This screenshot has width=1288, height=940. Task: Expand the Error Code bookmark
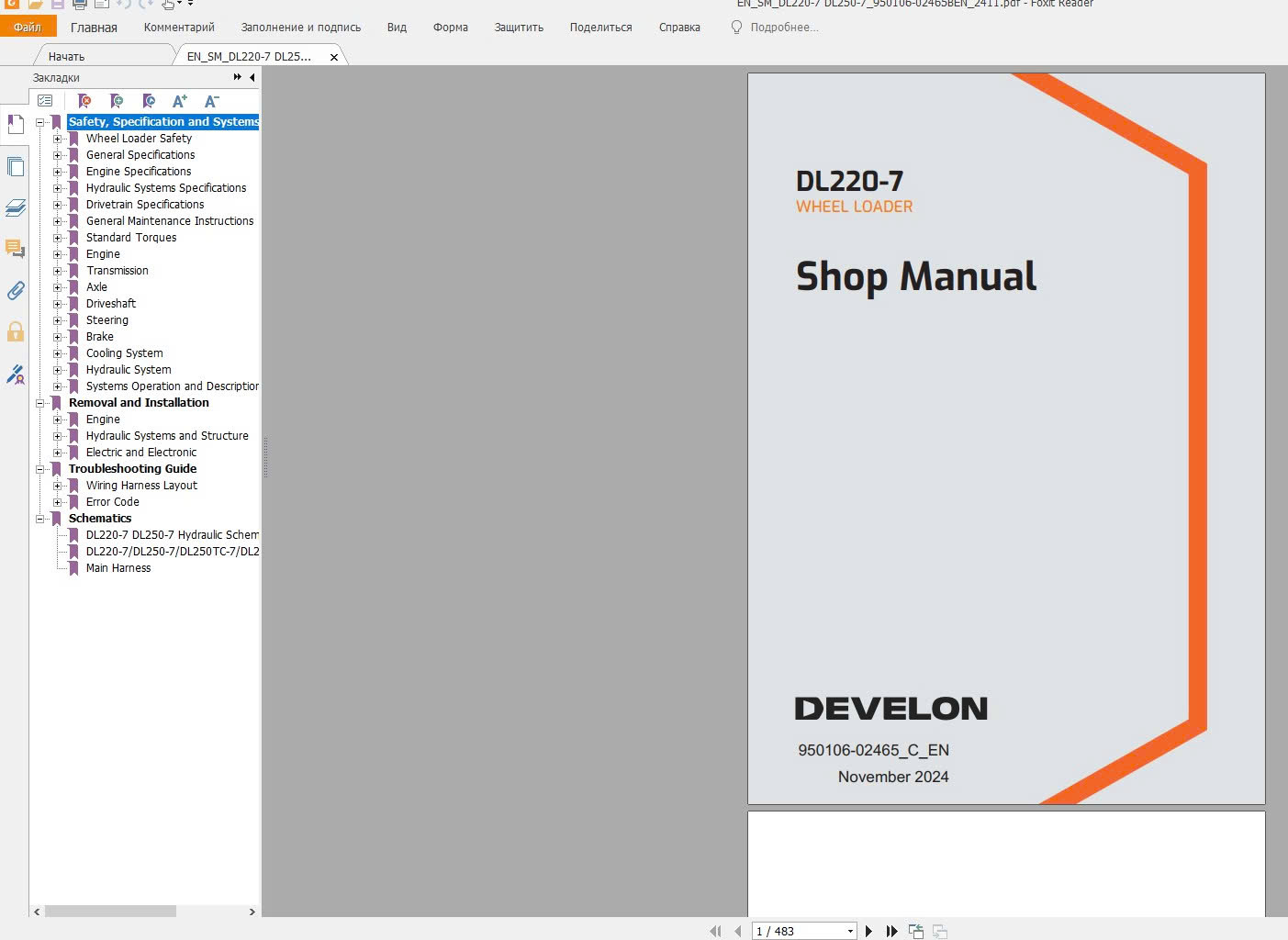click(58, 502)
